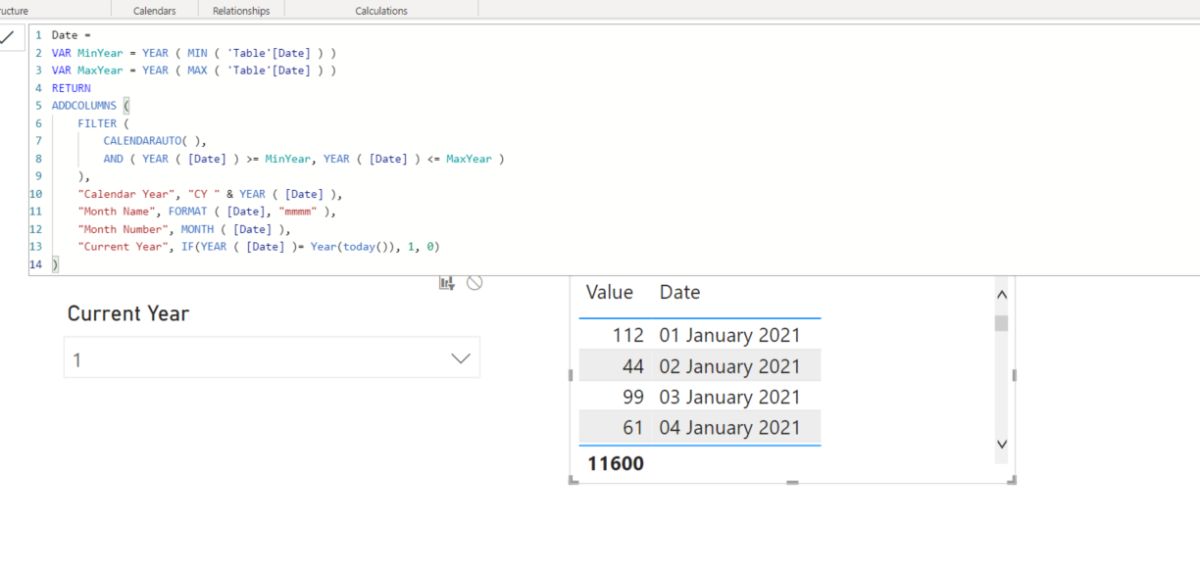This screenshot has height=571, width=1200.
Task: Select the 04 January 2021 date cell
Action: (730, 427)
